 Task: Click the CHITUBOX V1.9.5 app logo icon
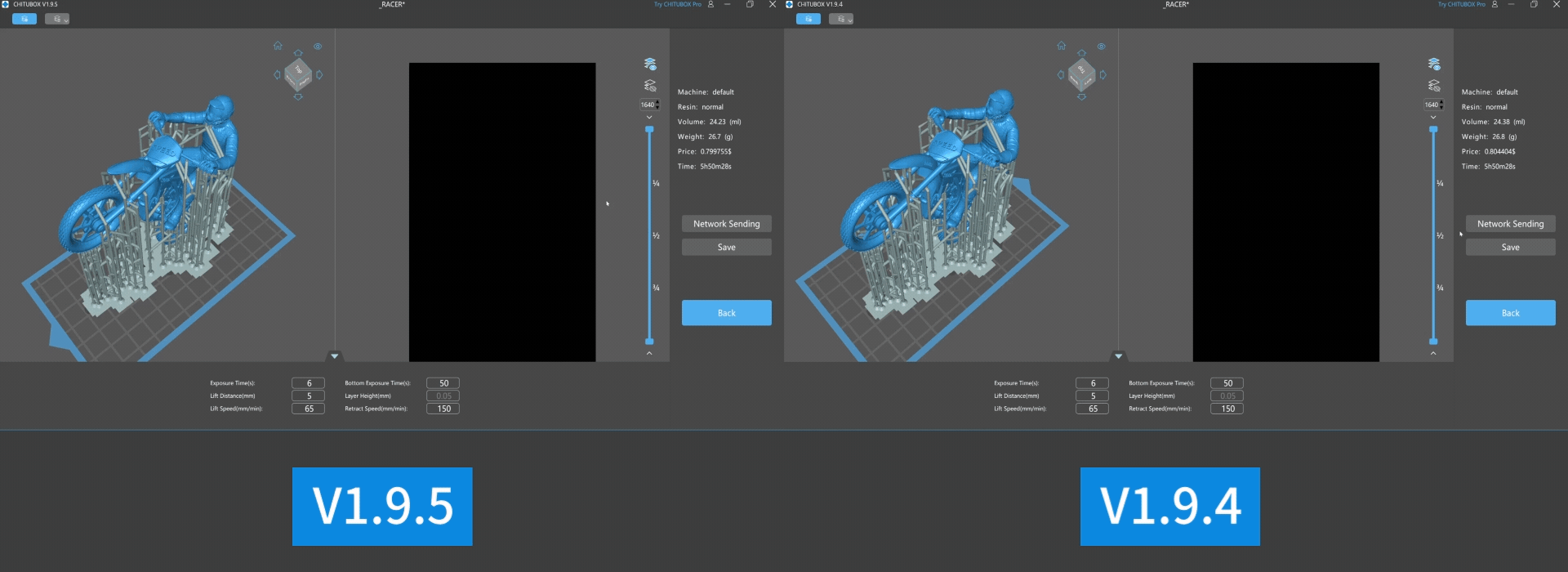coord(6,5)
